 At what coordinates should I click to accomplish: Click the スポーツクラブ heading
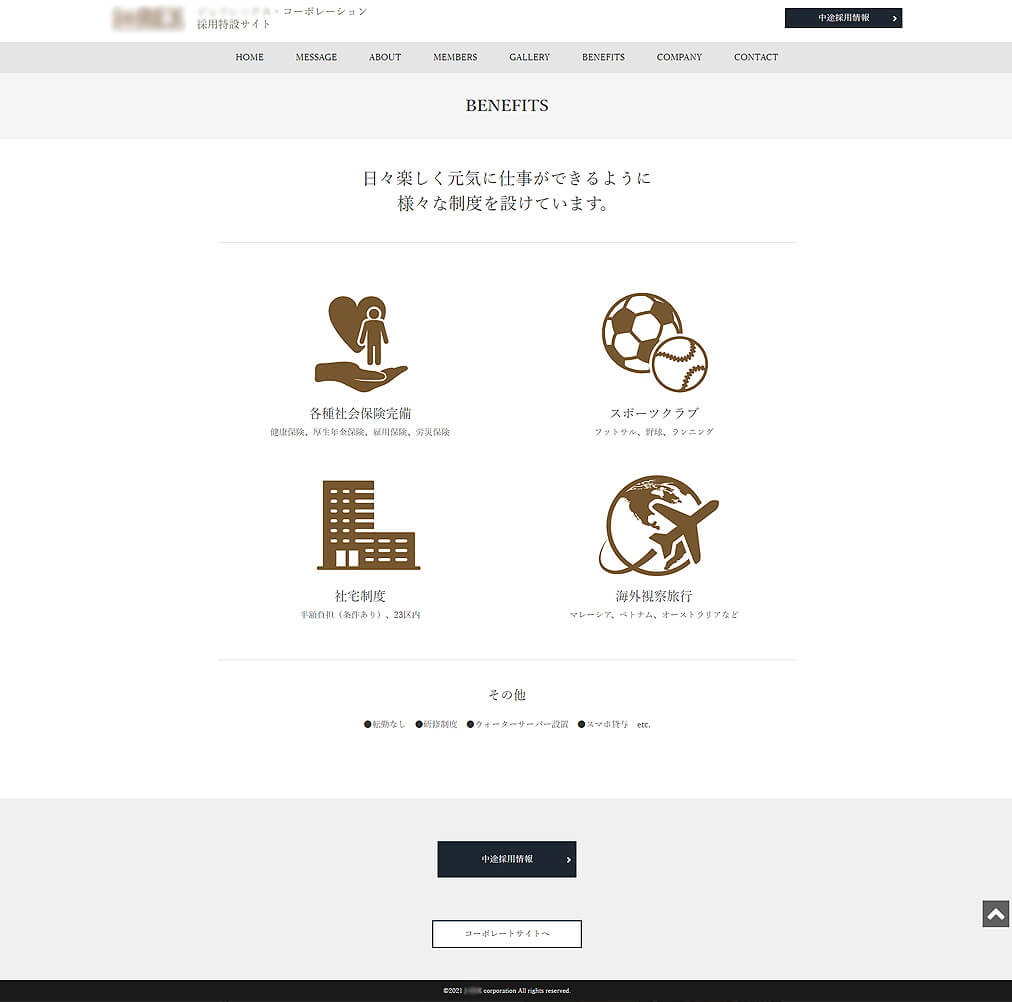(x=654, y=413)
